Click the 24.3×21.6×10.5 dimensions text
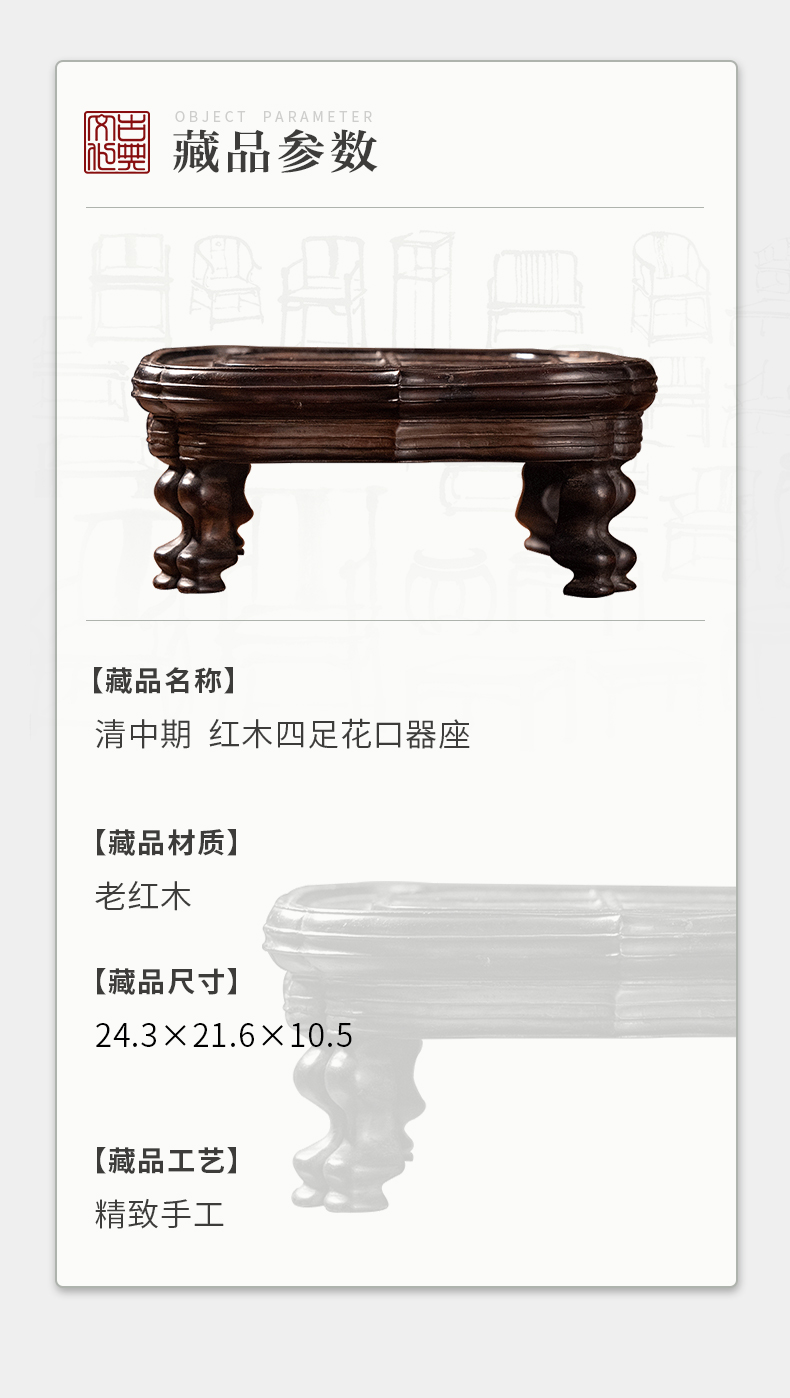The width and height of the screenshot is (790, 1398). tap(224, 1035)
